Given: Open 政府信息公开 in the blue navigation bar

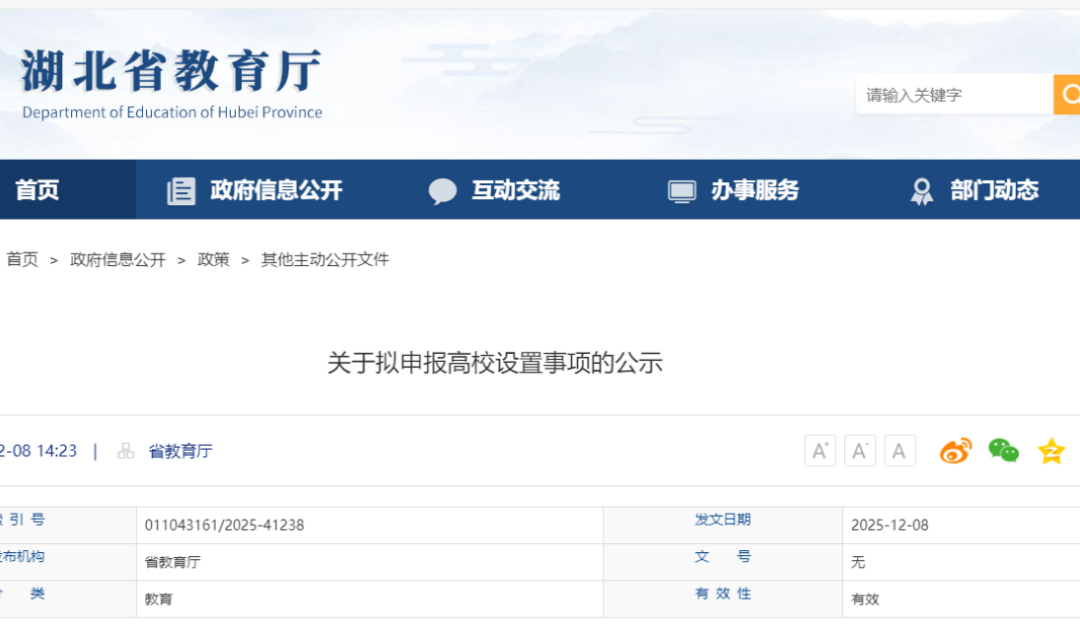Looking at the screenshot, I should pyautogui.click(x=276, y=190).
